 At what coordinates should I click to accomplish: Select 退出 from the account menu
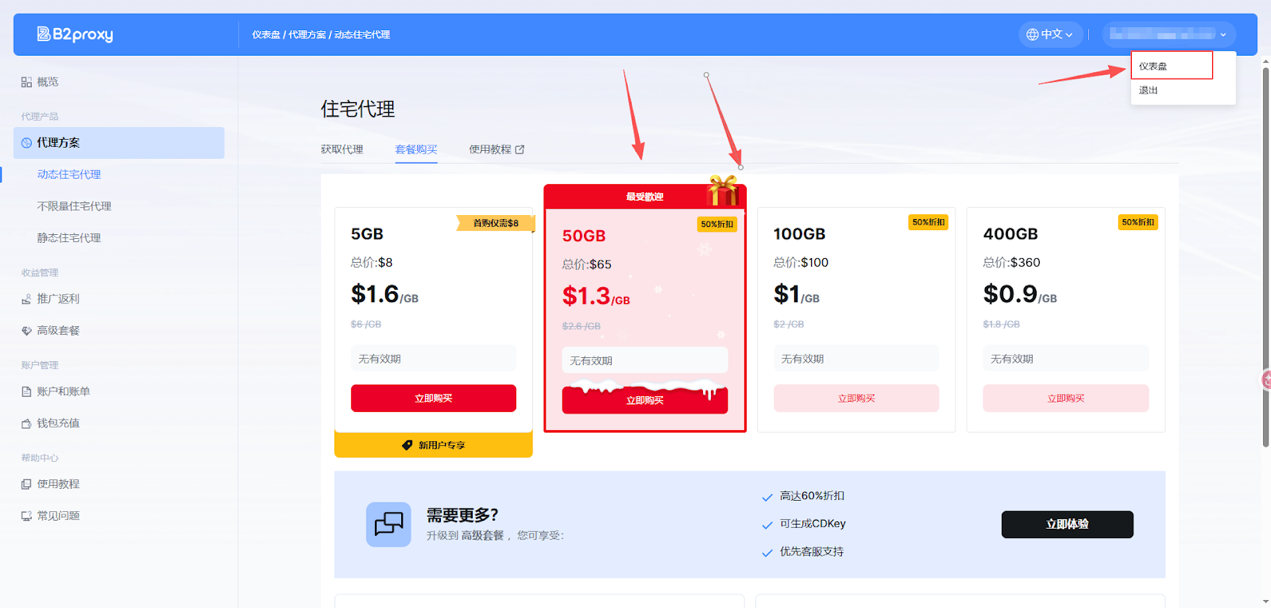(x=1148, y=91)
